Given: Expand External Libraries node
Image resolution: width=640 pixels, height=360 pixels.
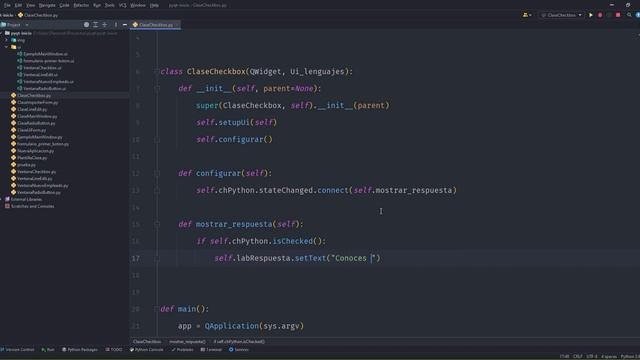Looking at the screenshot, I should click(x=2, y=200).
